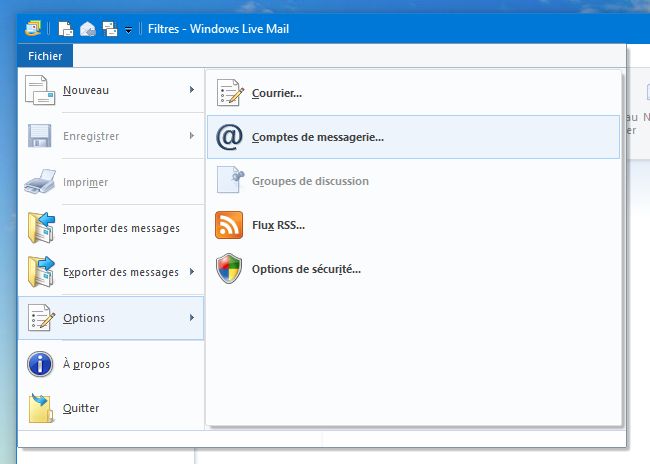The width and height of the screenshot is (650, 464).
Task: Click the @ icon for Comptes de messagerie
Action: click(229, 138)
